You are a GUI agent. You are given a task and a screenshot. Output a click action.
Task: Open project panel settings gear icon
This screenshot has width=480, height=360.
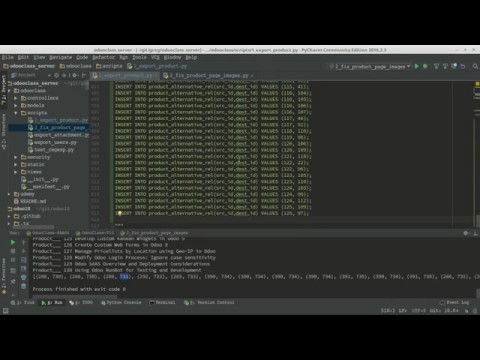coord(75,75)
